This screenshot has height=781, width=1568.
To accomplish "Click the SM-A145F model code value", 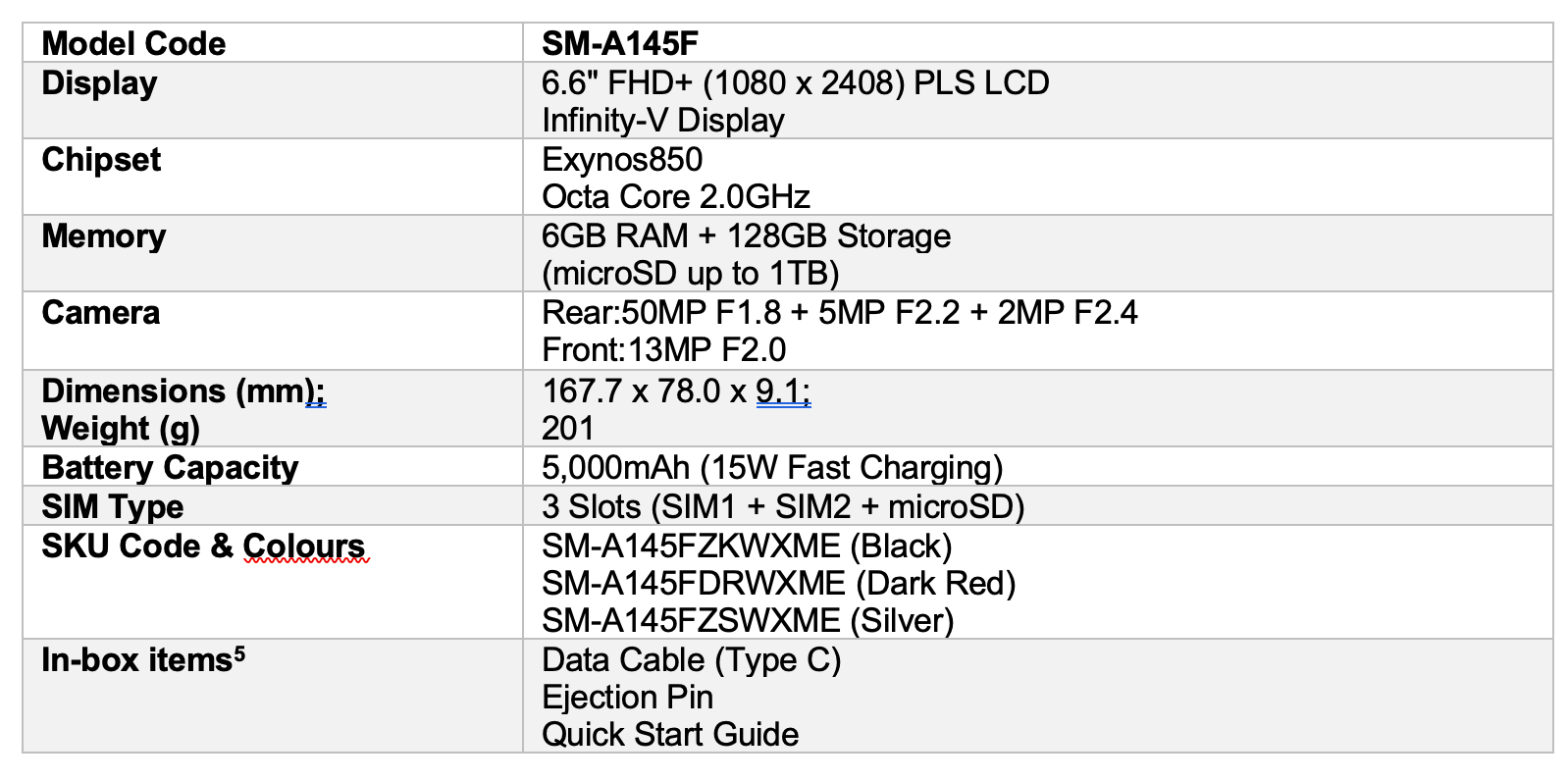I will point(619,43).
